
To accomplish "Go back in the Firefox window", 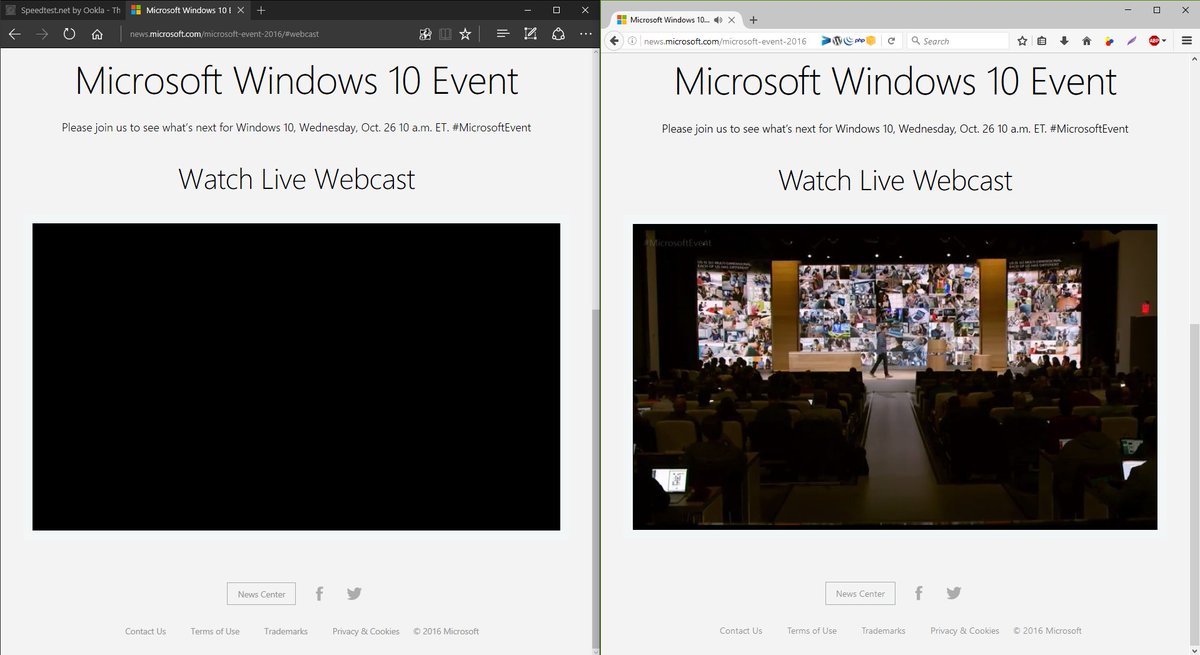I will point(616,41).
